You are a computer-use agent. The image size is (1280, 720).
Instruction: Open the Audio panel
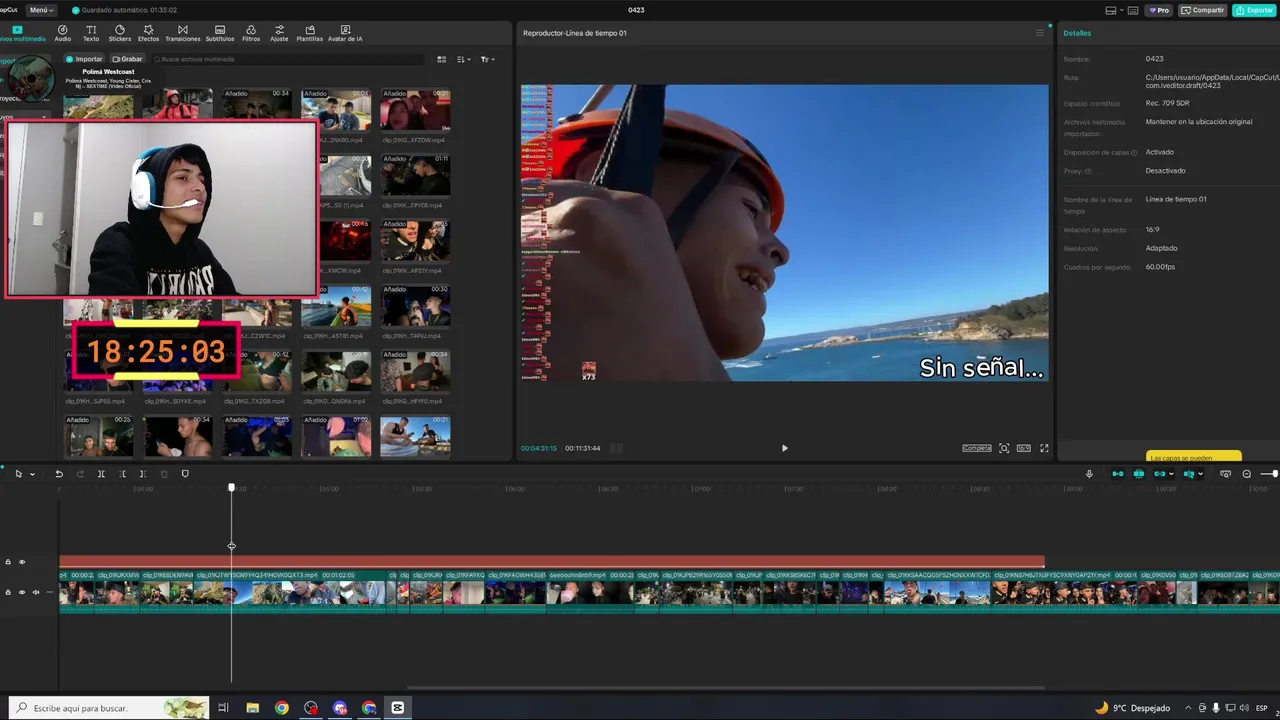click(62, 33)
